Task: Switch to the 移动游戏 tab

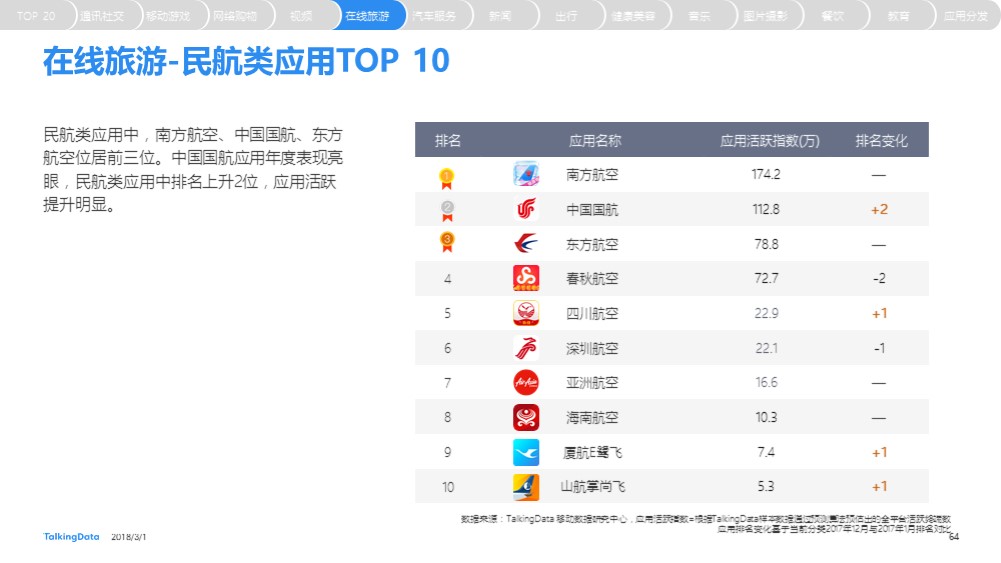Action: point(168,15)
